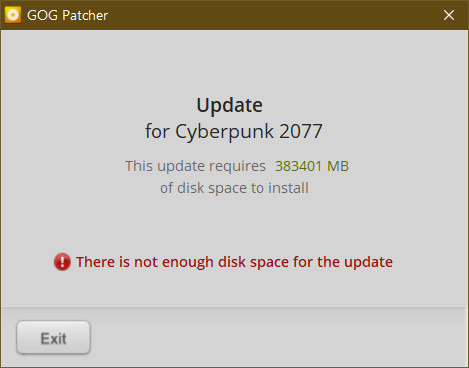Select the 'for Cyberpunk 2077' subtitle
This screenshot has height=368, width=469.
[x=234, y=132]
